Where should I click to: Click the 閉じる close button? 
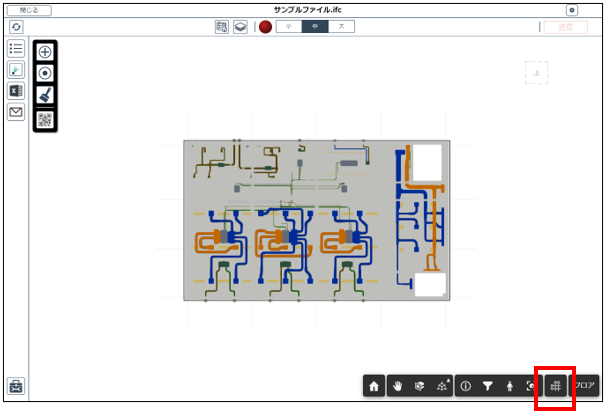click(x=29, y=10)
